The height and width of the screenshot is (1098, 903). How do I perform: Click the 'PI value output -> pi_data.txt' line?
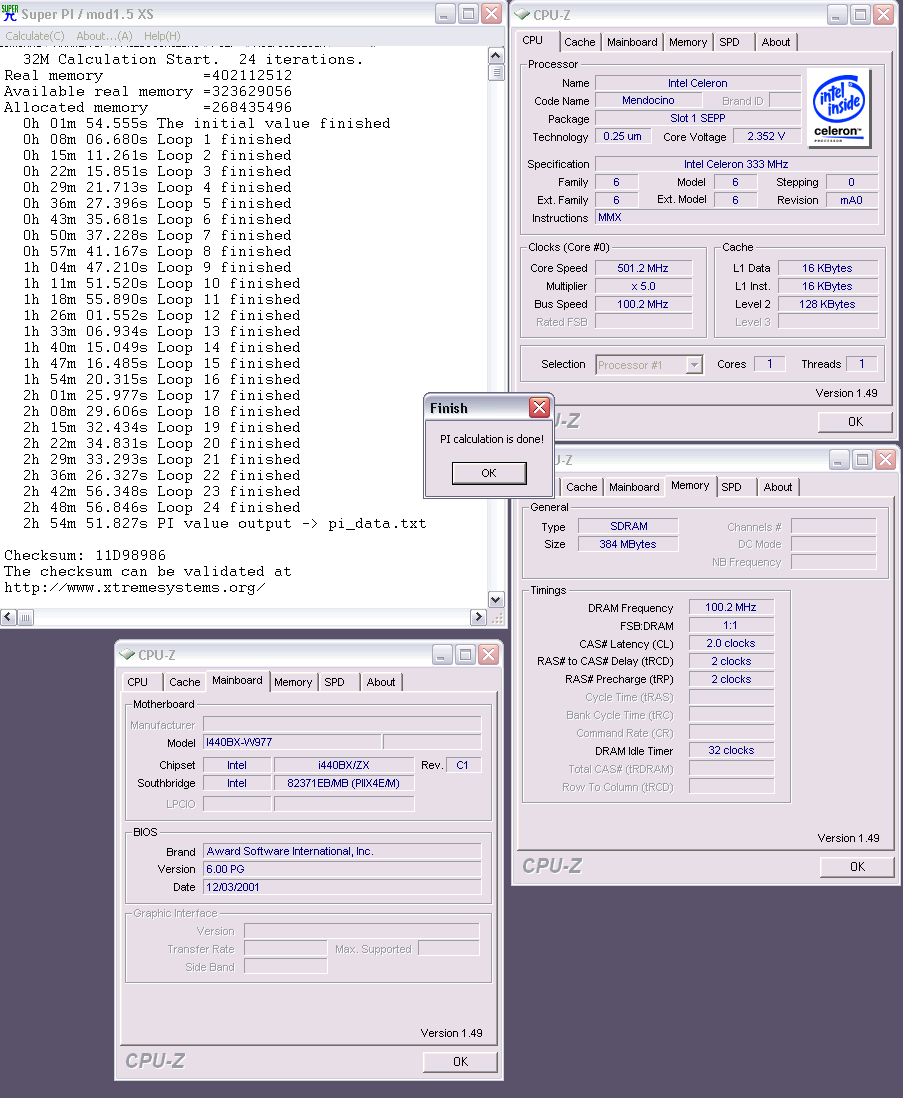point(224,524)
